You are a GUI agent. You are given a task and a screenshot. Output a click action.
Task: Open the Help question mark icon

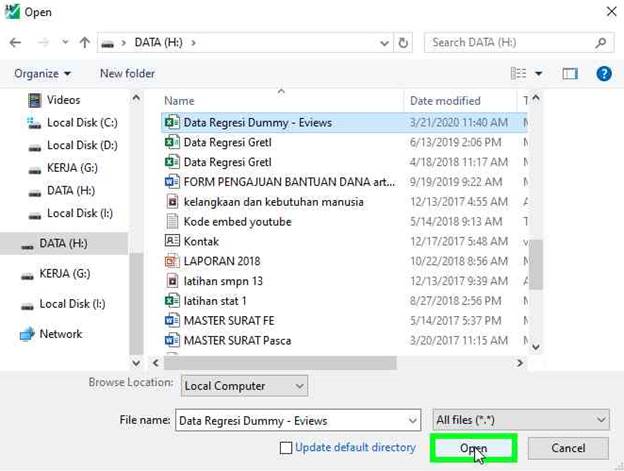click(x=603, y=73)
